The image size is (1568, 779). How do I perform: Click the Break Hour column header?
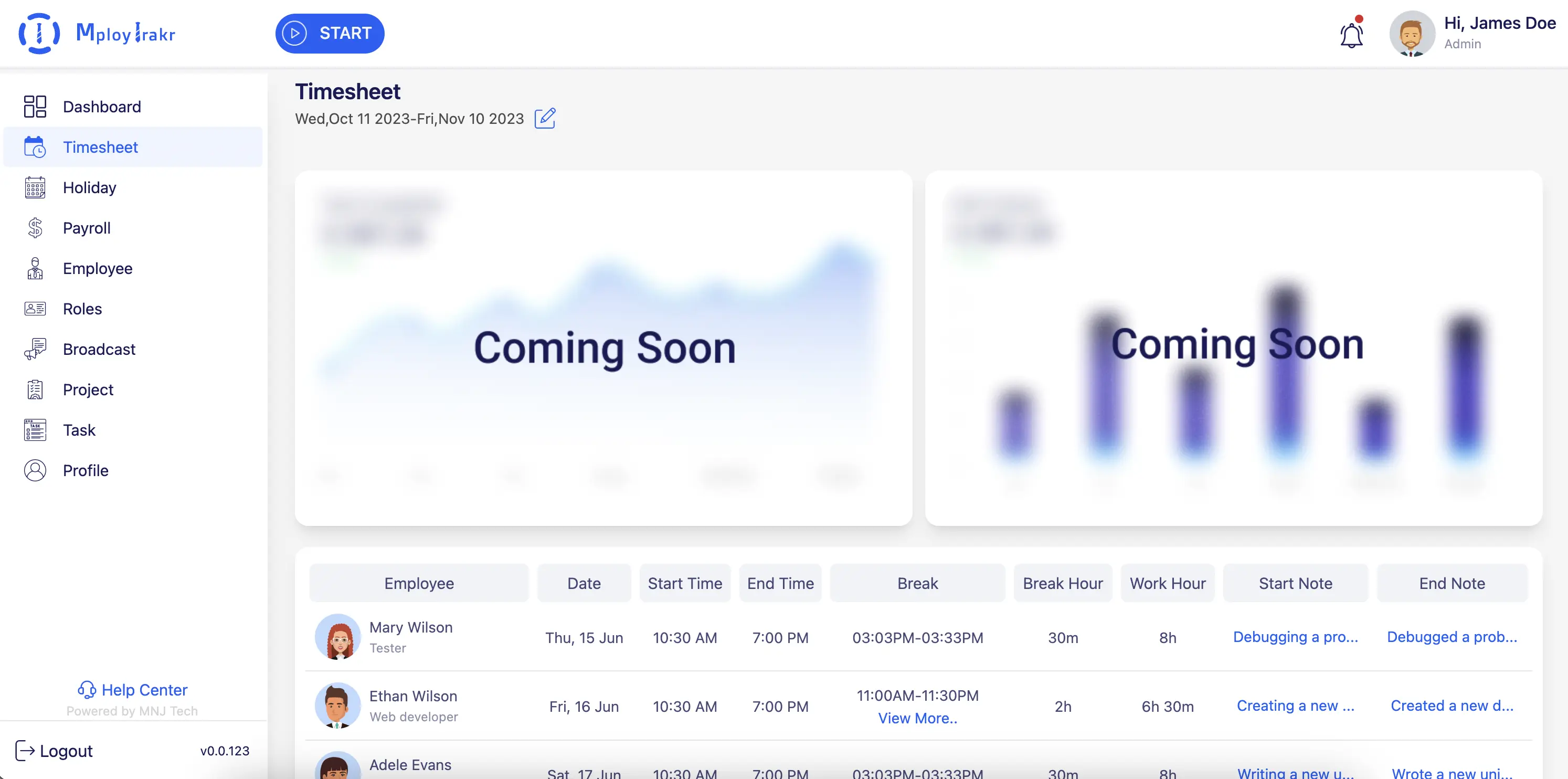click(x=1063, y=583)
